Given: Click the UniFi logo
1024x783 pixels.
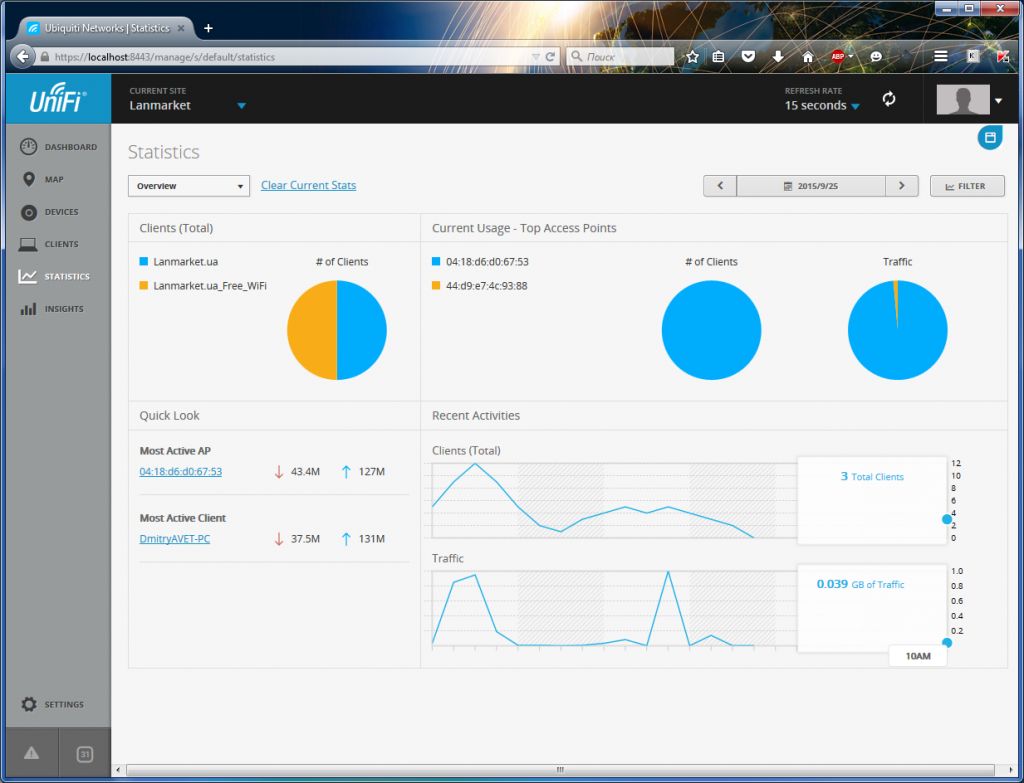Looking at the screenshot, I should coord(57,99).
